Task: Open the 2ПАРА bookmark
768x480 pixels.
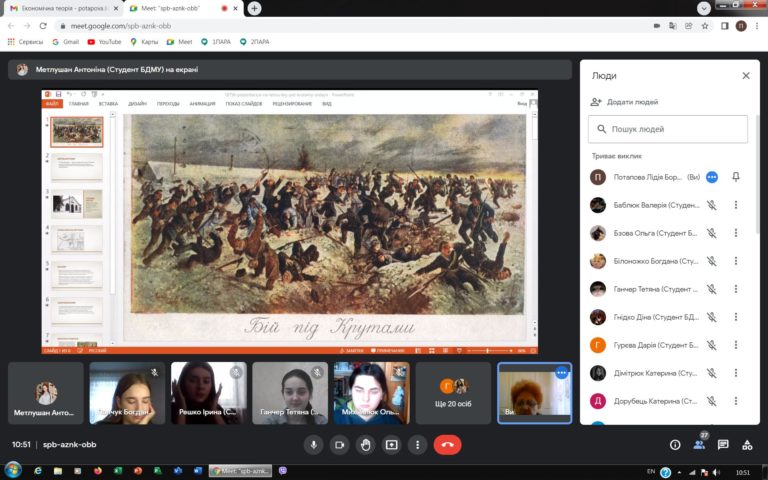Action: pyautogui.click(x=254, y=42)
